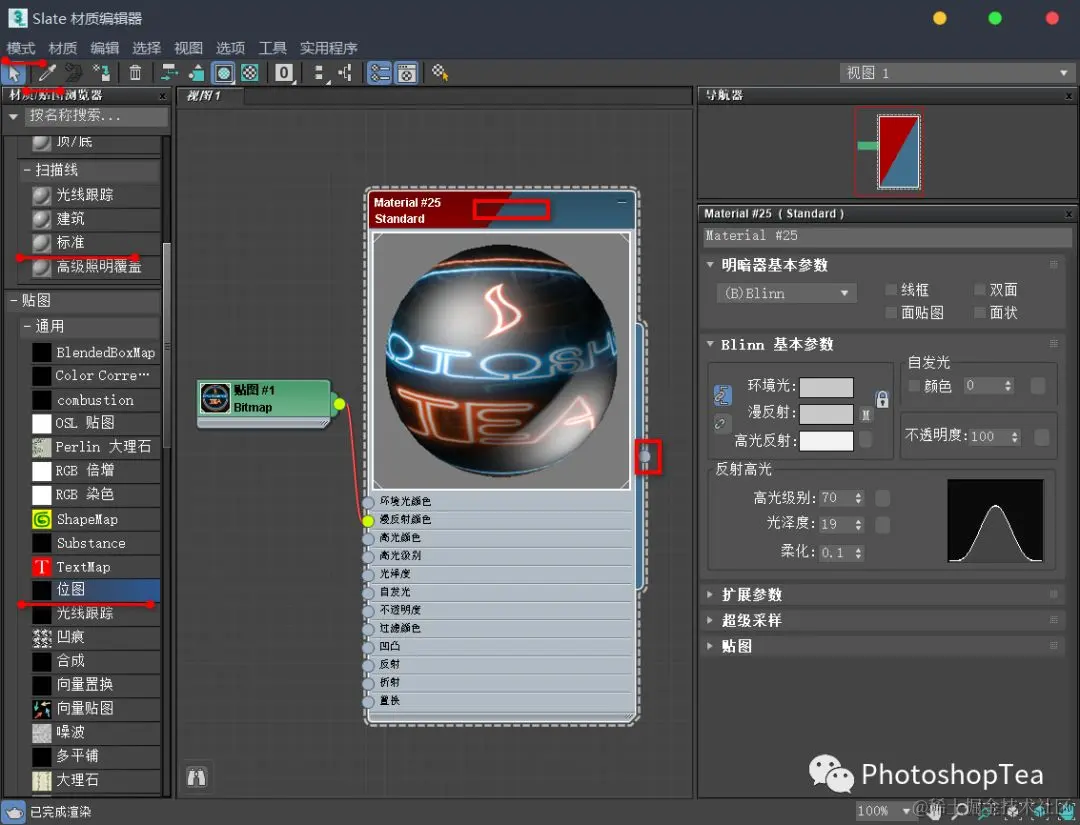
Task: Delete selected nodes with the trash icon
Action: tap(136, 72)
